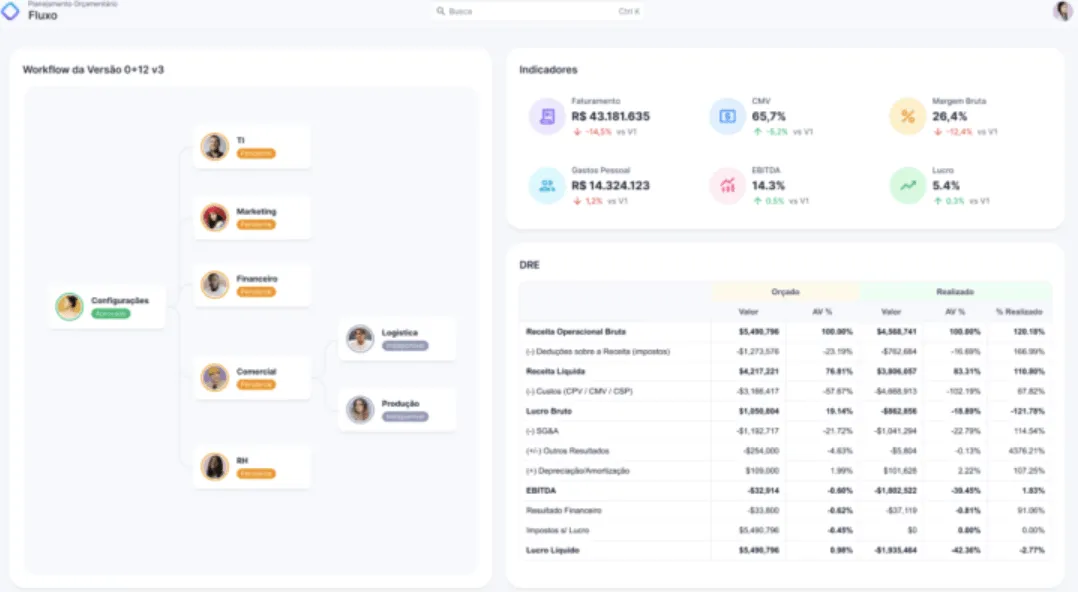Open the user profile avatar menu
The image size is (1078, 592).
pos(1063,11)
